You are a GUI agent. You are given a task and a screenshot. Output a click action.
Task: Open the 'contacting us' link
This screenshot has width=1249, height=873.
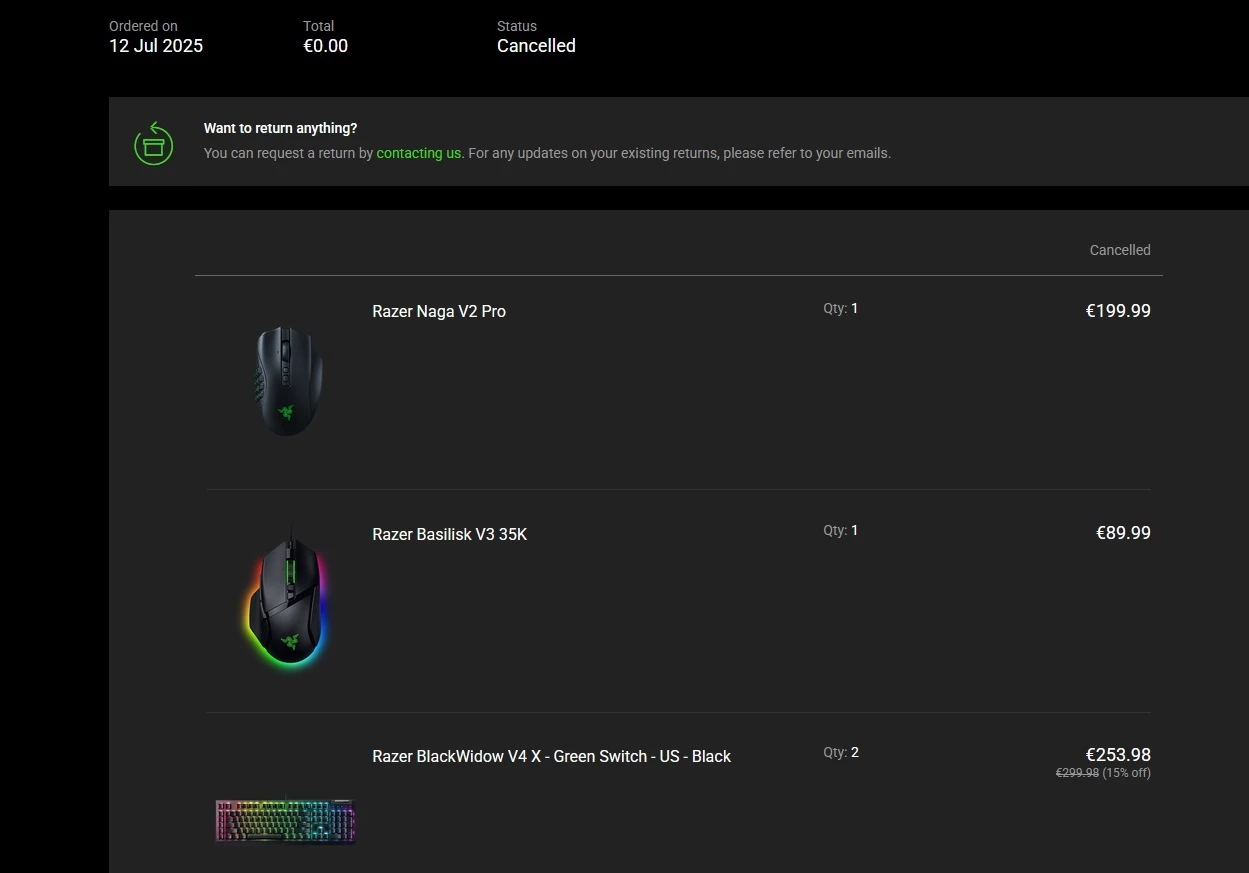tap(419, 153)
